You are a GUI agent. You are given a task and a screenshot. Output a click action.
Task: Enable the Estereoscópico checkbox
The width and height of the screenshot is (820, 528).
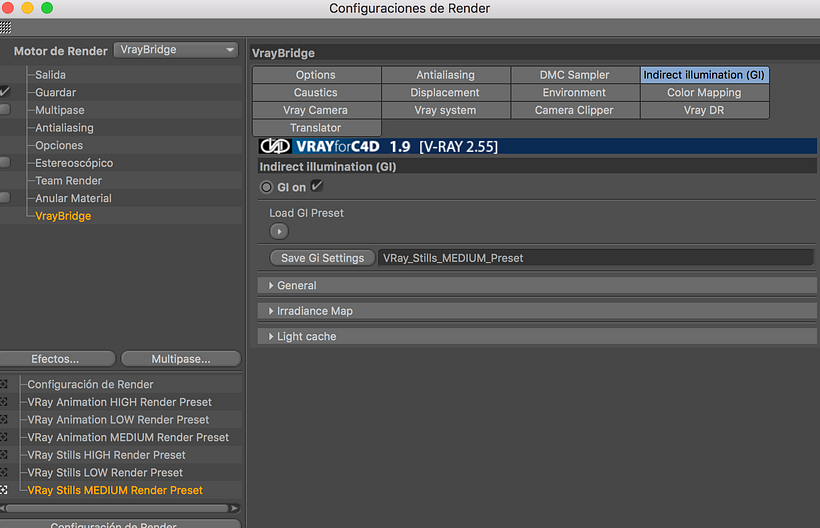point(5,163)
